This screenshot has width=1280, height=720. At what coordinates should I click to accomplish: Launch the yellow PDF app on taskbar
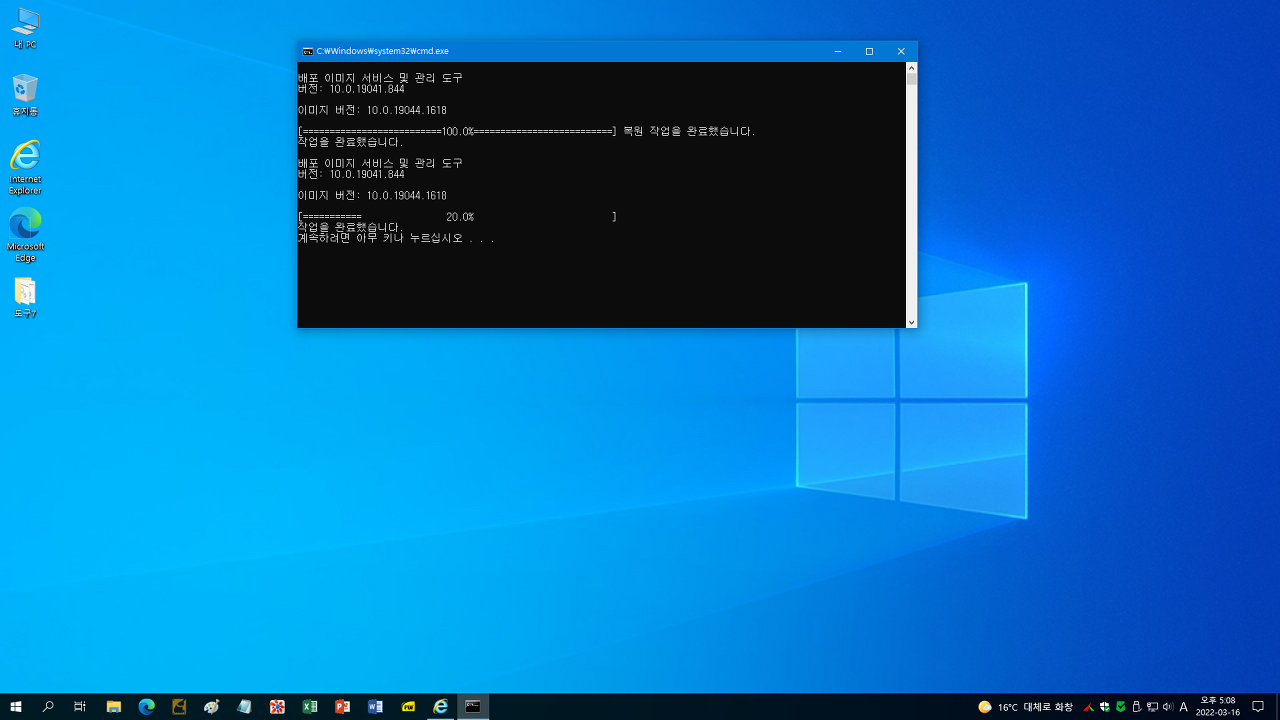408,707
